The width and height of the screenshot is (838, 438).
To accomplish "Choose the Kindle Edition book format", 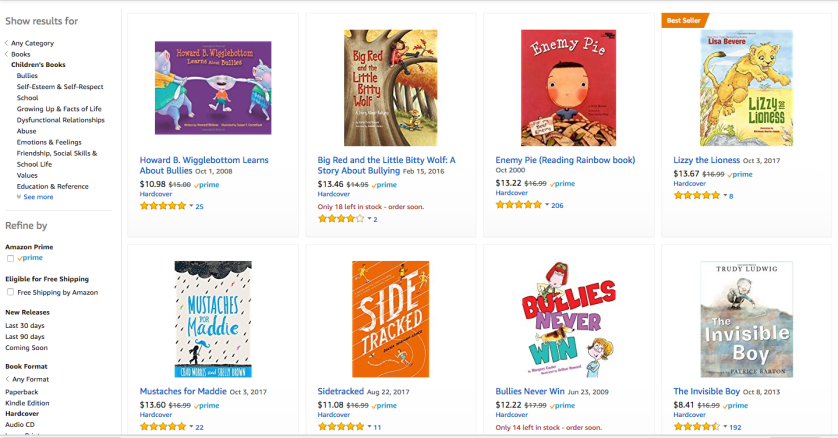I will (28, 401).
